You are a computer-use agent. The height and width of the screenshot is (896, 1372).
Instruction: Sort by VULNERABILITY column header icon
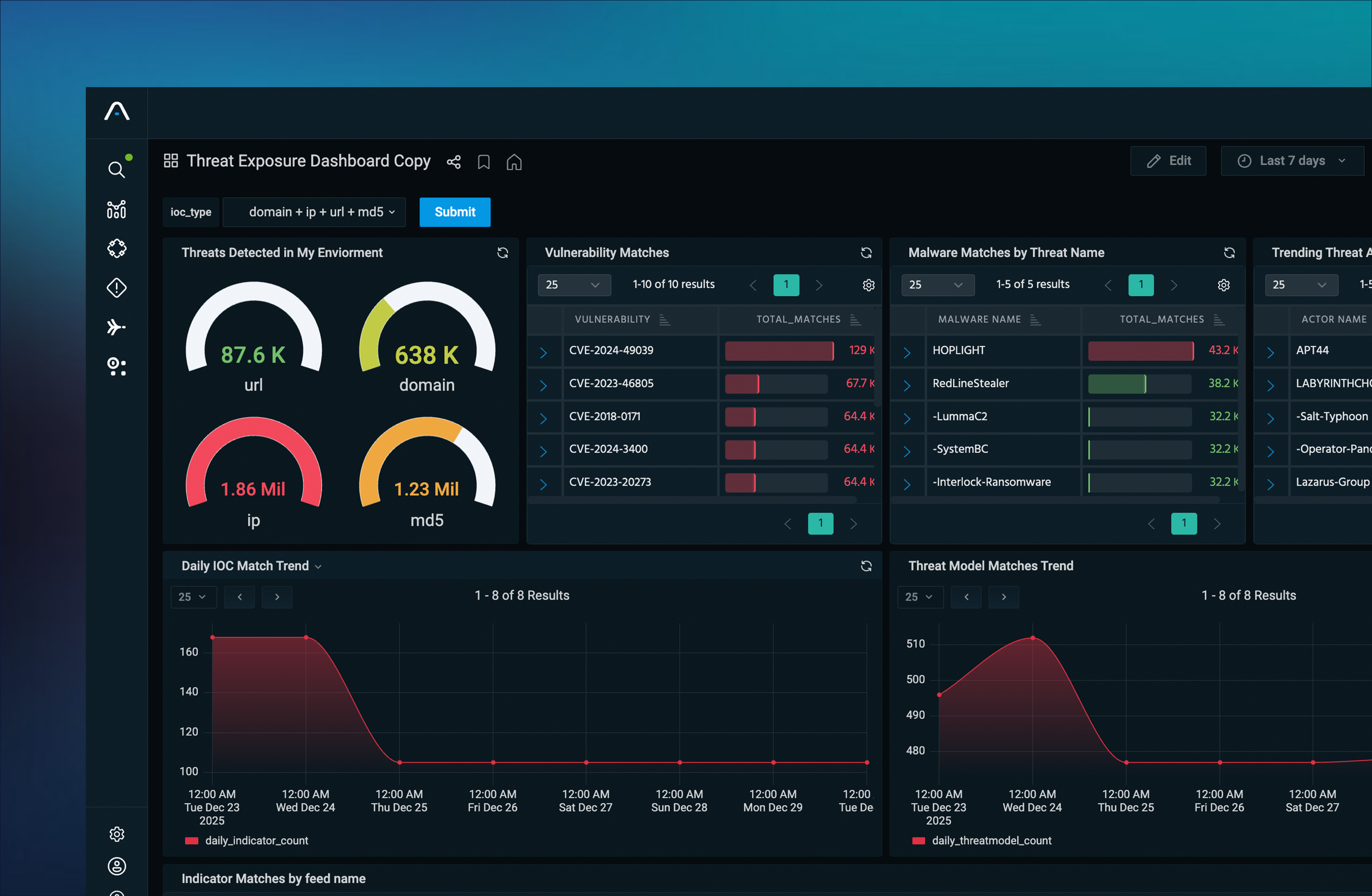click(664, 319)
